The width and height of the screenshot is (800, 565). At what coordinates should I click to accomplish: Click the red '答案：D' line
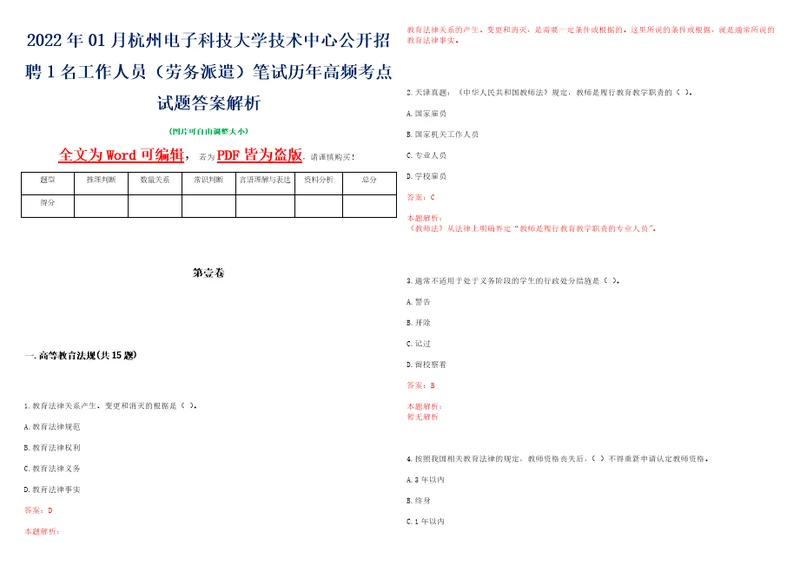pyautogui.click(x=38, y=510)
